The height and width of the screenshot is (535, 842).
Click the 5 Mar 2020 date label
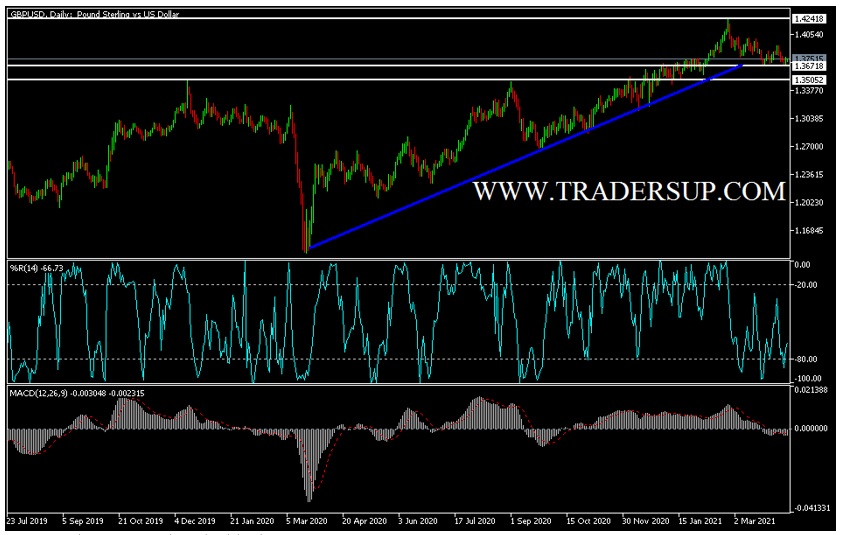click(307, 521)
